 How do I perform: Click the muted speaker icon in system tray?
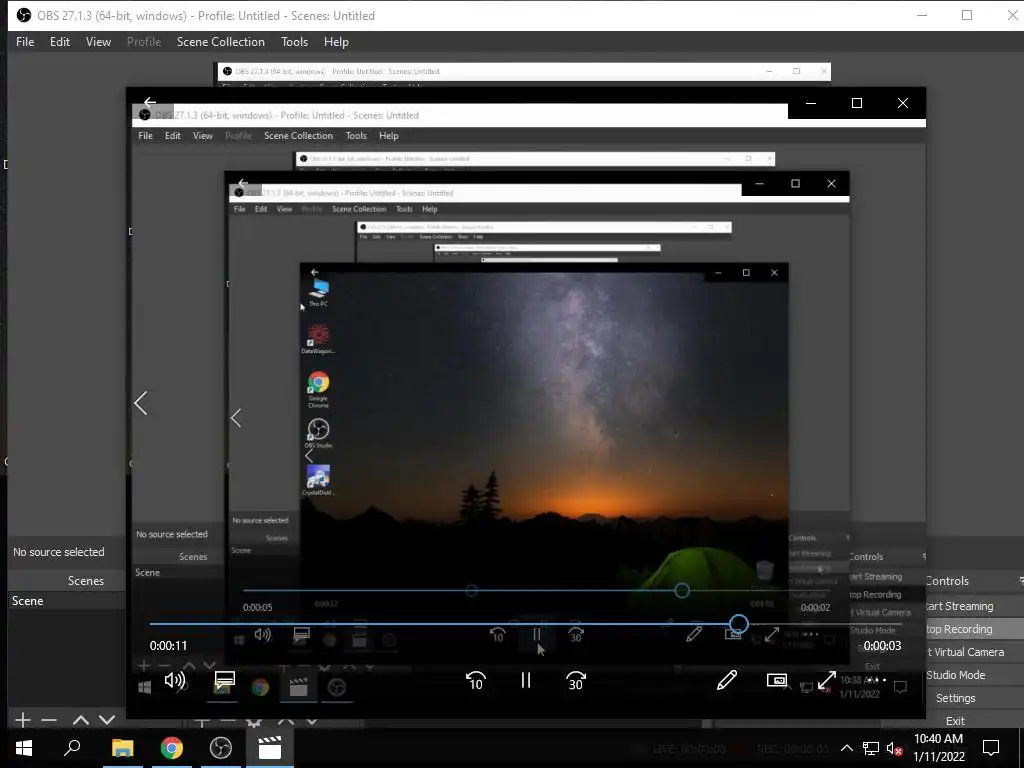point(894,748)
